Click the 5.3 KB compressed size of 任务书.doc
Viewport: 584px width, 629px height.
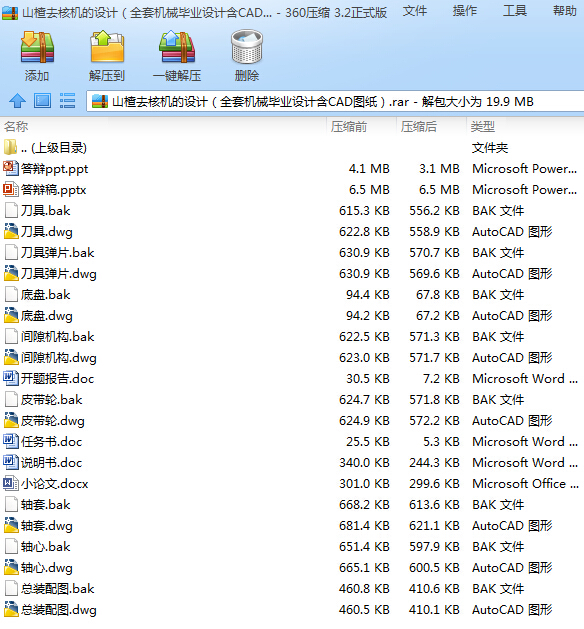pos(441,441)
